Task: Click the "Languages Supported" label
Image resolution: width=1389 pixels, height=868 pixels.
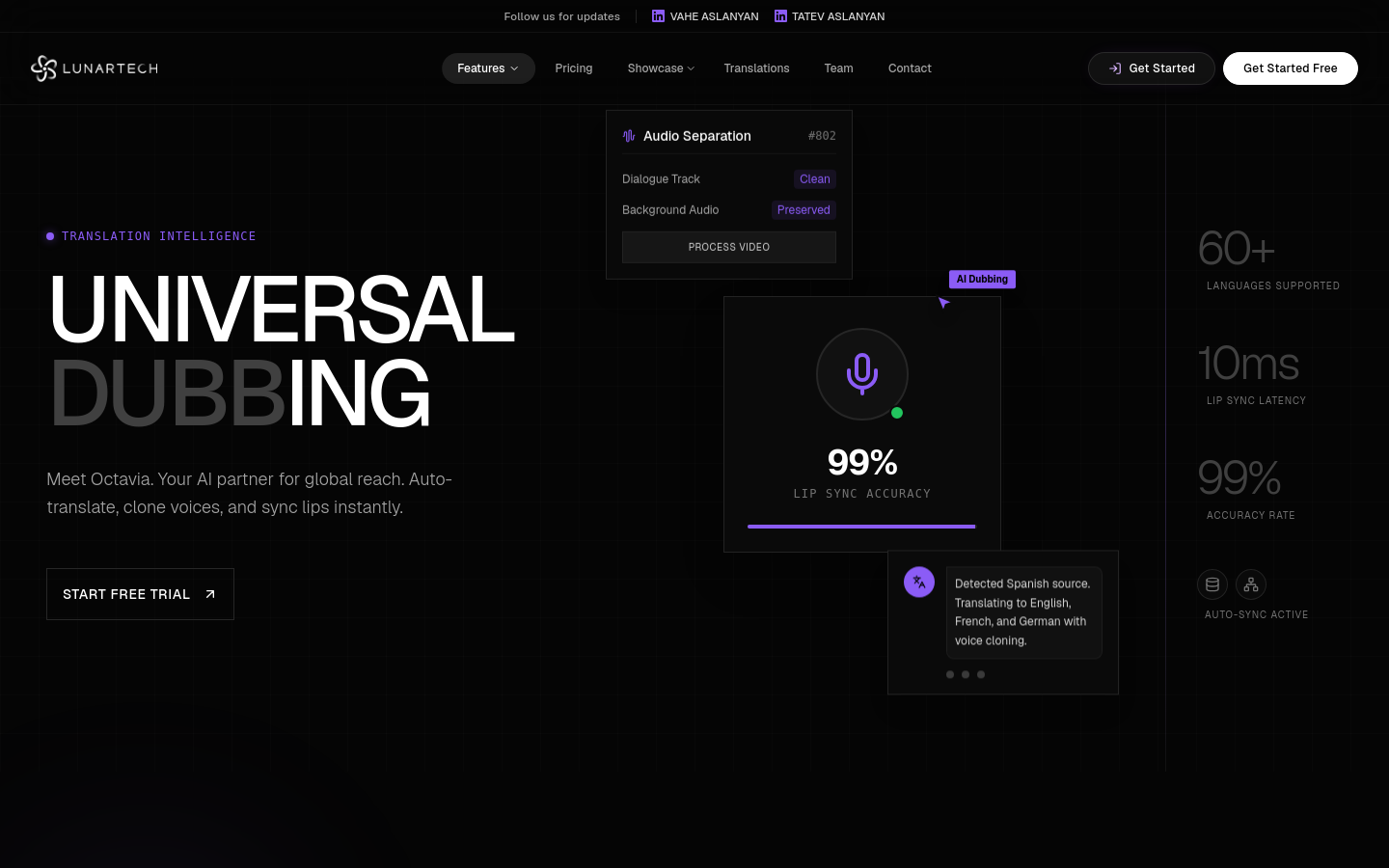Action: coord(1273,286)
